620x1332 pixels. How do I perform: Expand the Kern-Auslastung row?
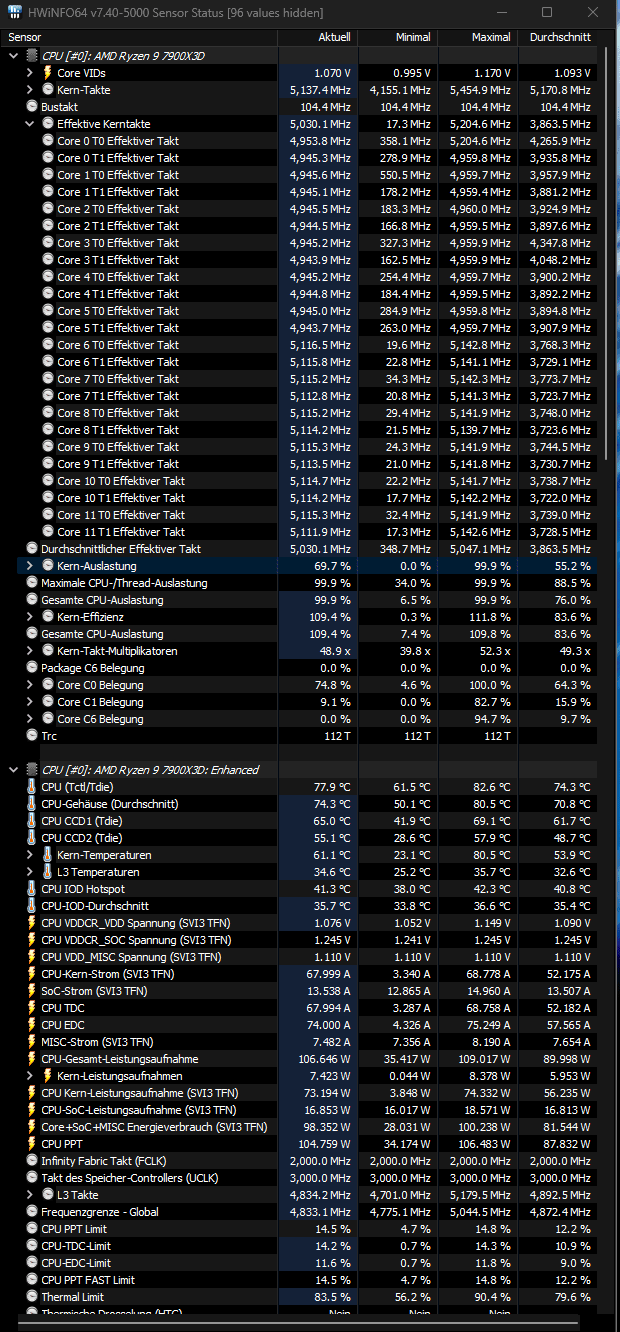pos(30,566)
